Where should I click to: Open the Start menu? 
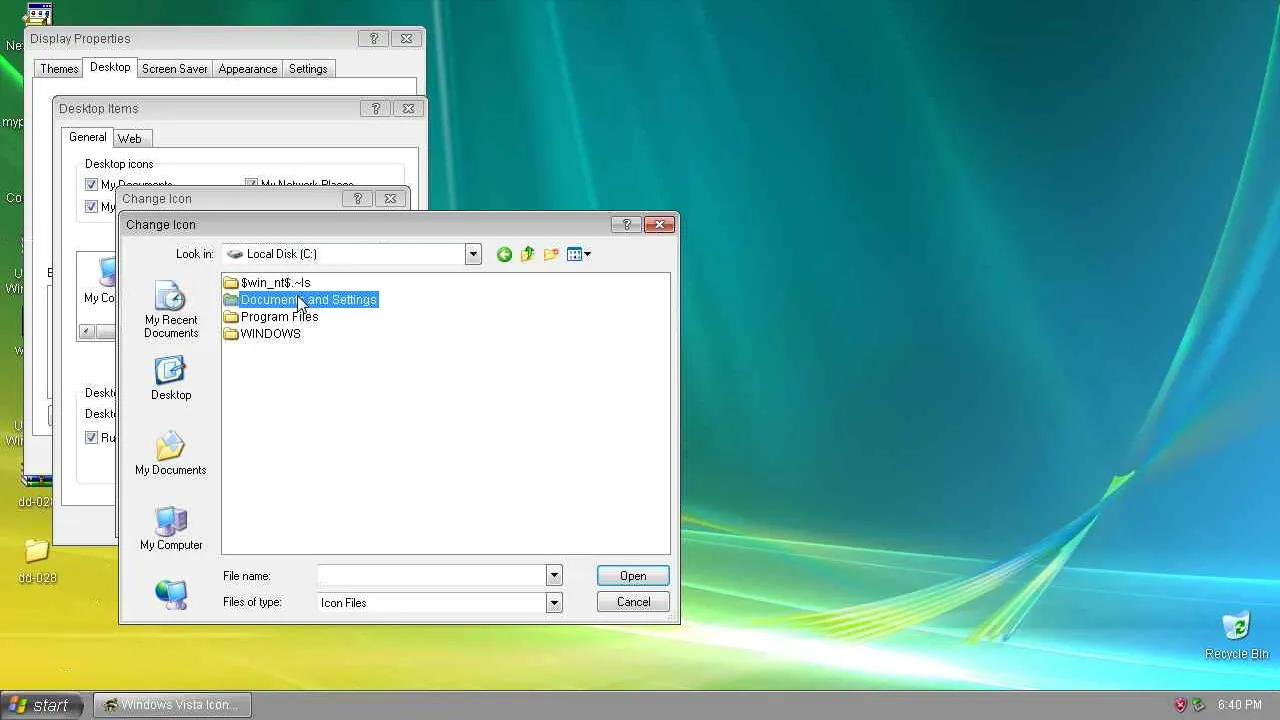coord(40,705)
